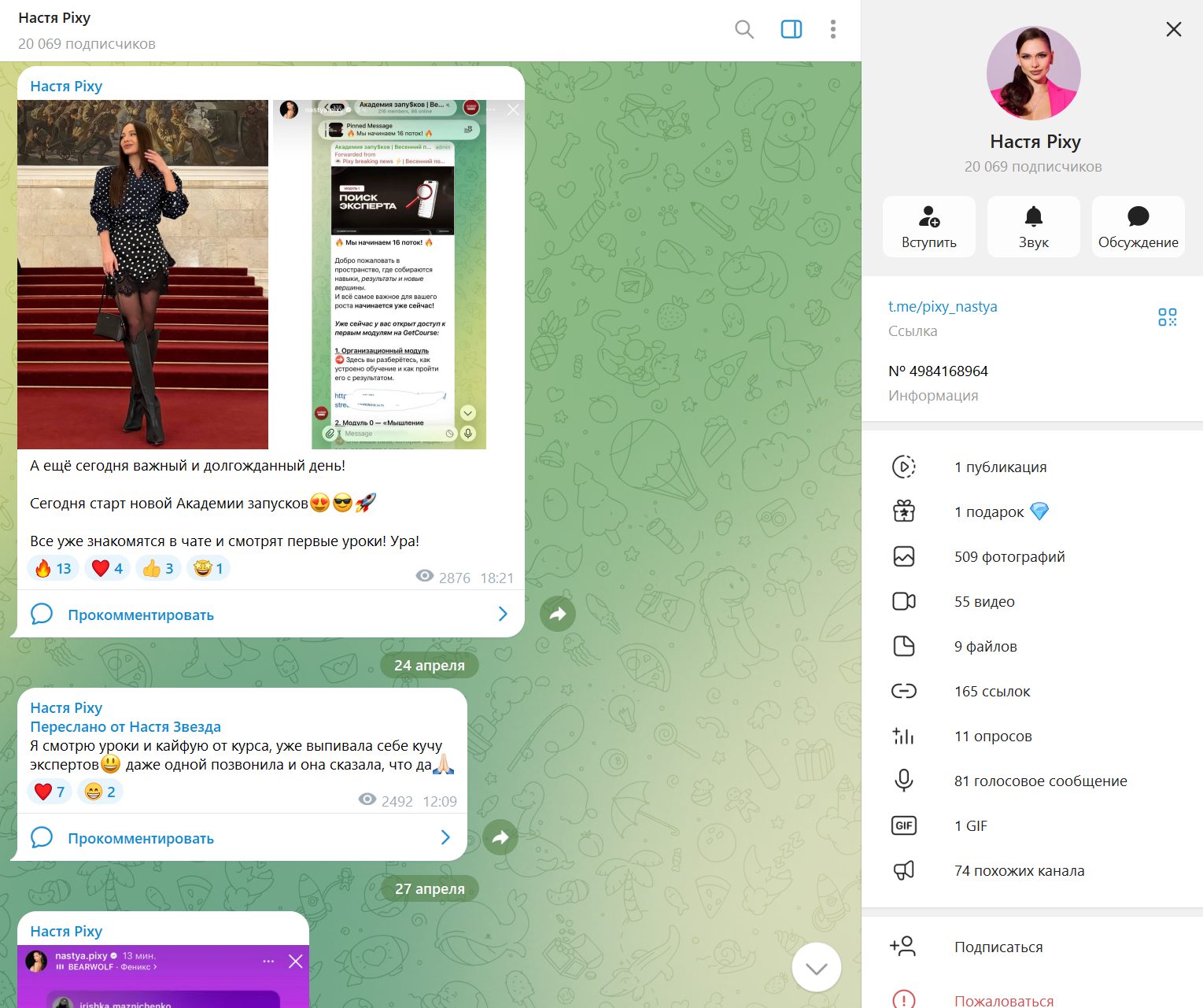The height and width of the screenshot is (1008, 1203).
Task: Click Прокомментировать under the Академии запусков post
Action: pyautogui.click(x=141, y=615)
